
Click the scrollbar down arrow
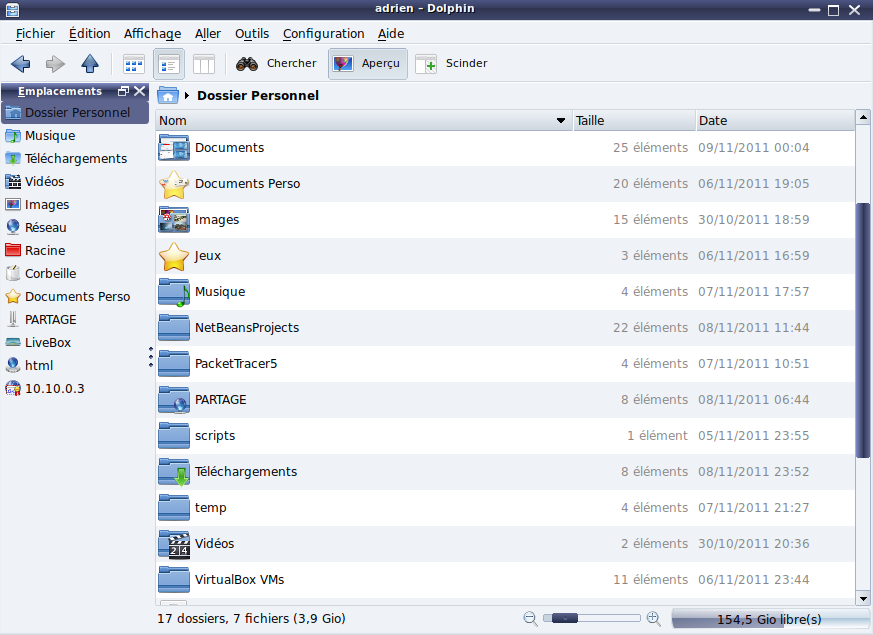click(x=863, y=599)
